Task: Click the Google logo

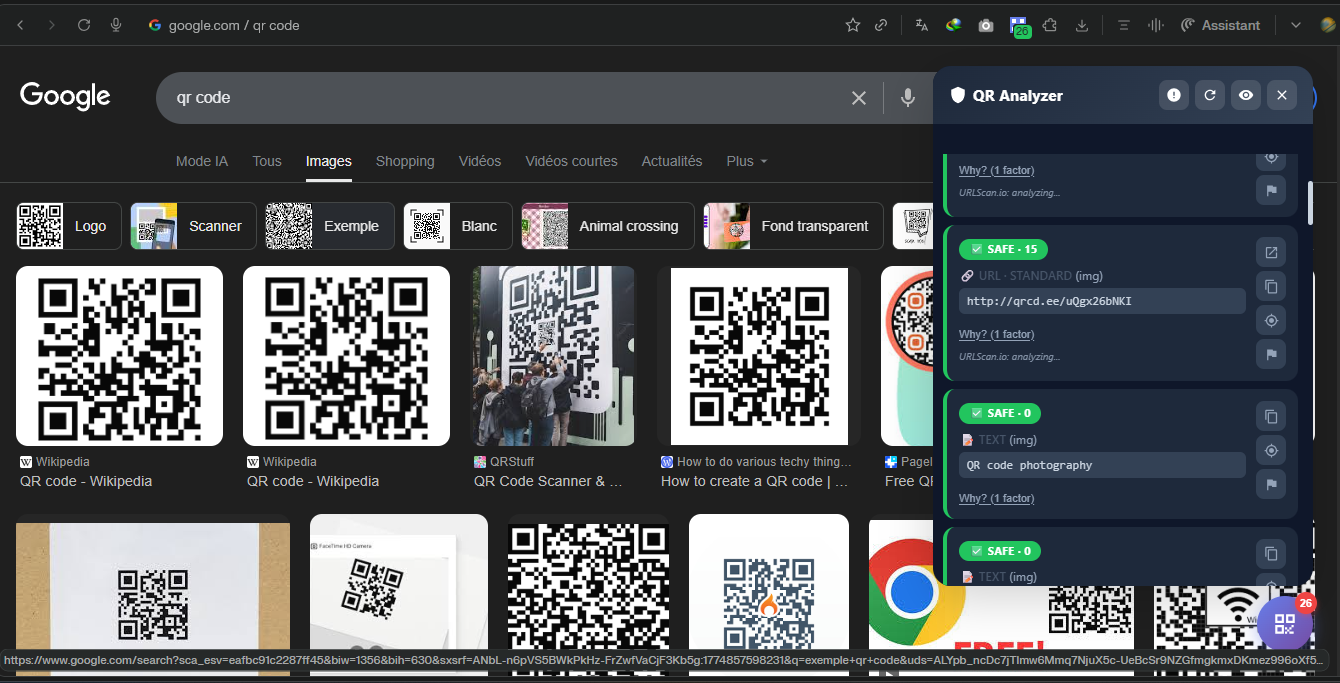Action: click(x=65, y=96)
